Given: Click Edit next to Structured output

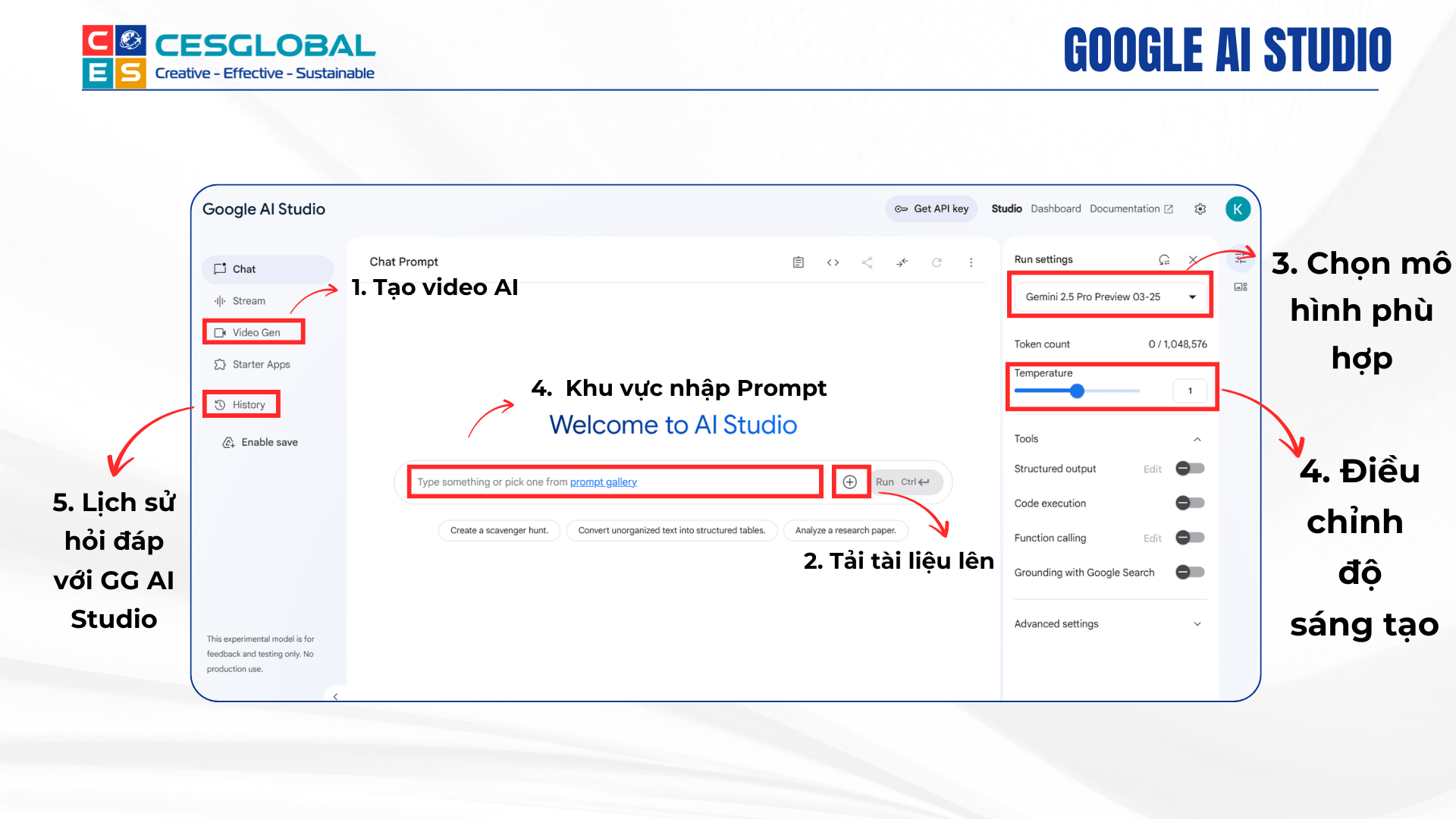Looking at the screenshot, I should point(1152,469).
